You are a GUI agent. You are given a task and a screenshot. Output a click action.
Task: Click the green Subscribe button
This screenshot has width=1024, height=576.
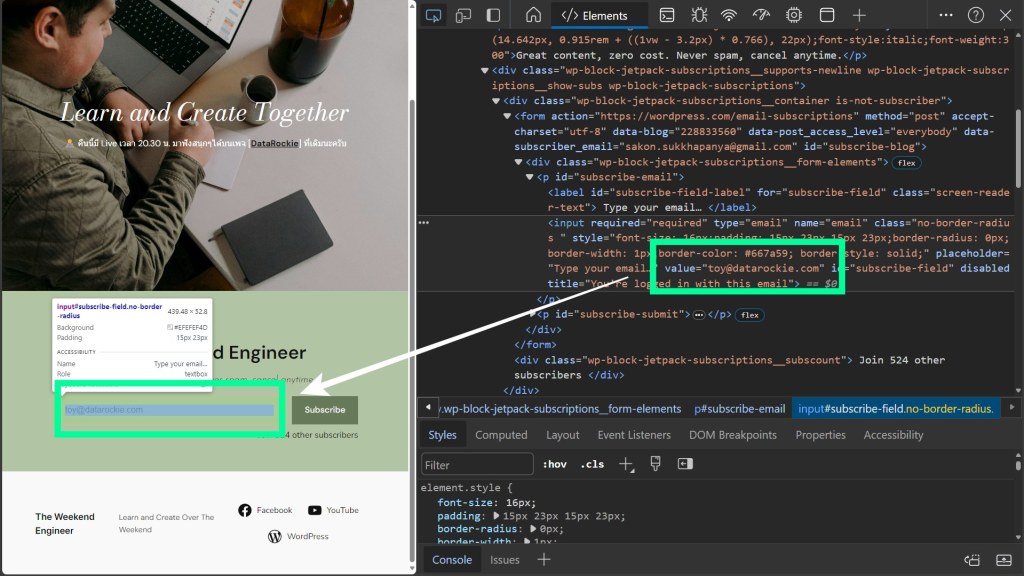[324, 410]
